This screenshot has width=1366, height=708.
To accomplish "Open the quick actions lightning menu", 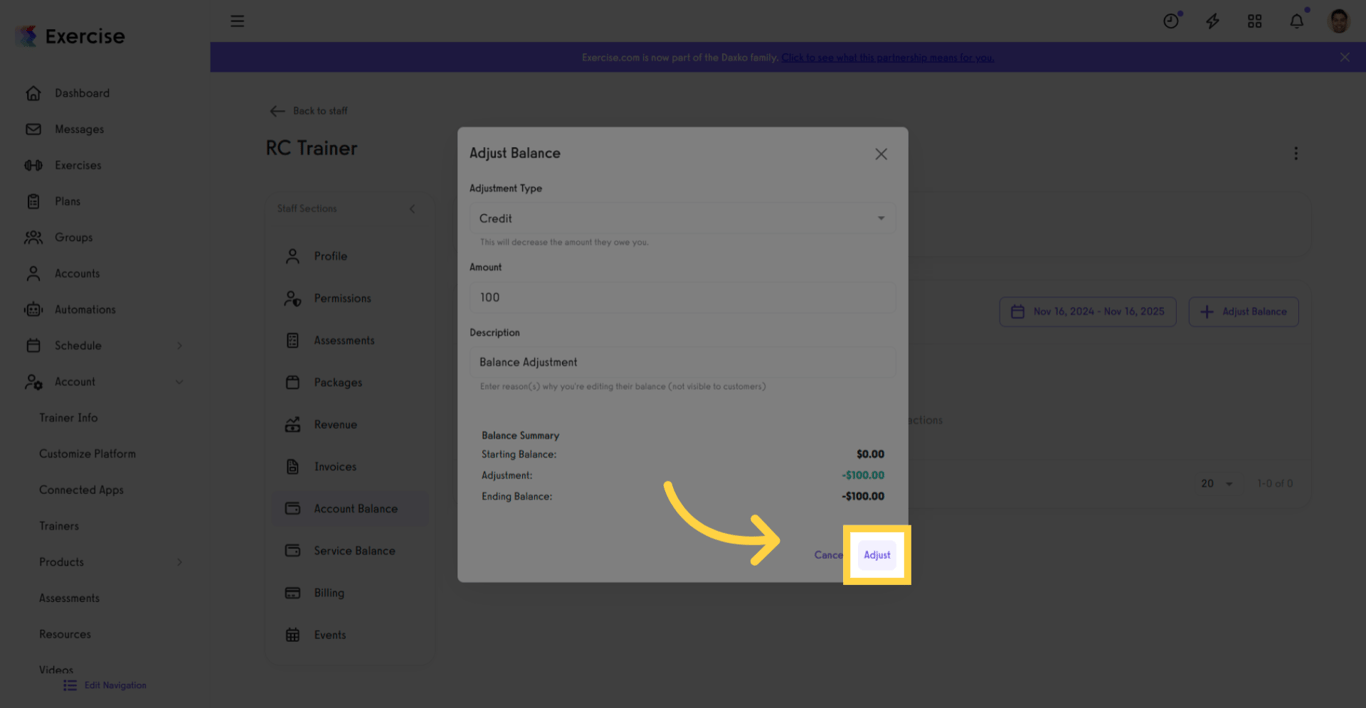I will tap(1212, 20).
